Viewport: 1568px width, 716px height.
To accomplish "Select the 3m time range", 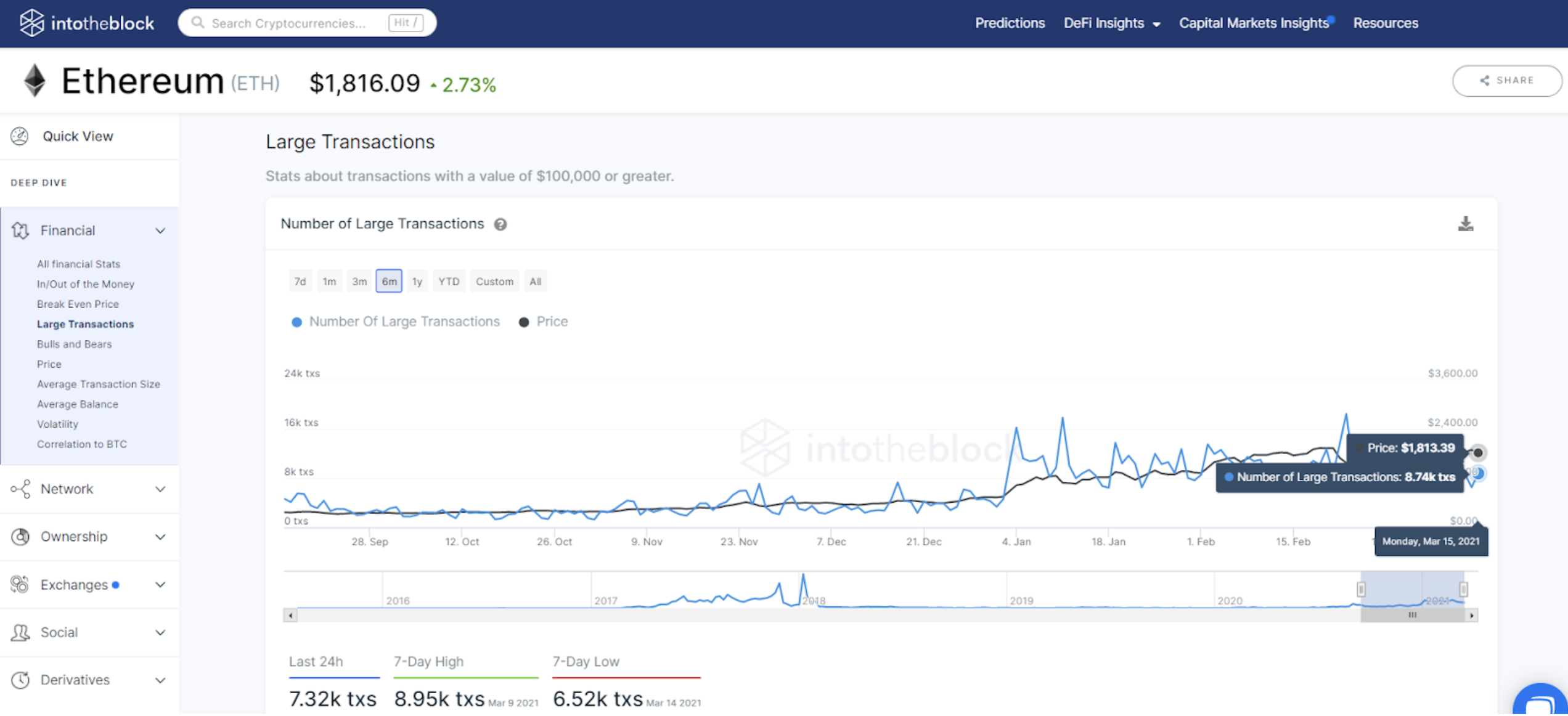I will pos(359,282).
